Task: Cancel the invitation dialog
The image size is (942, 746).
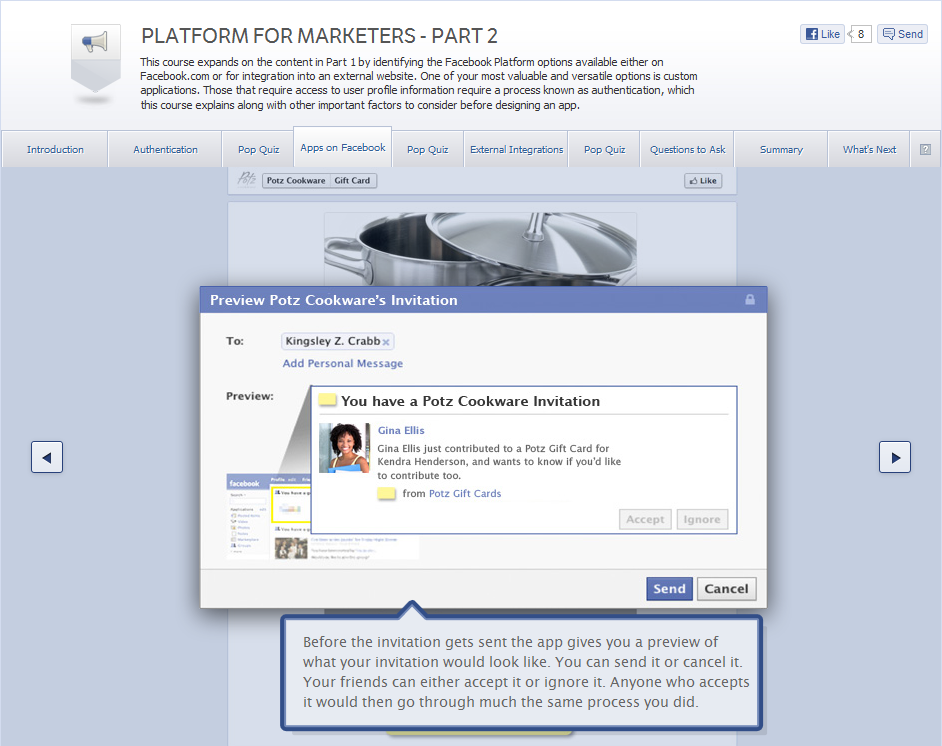Action: coord(726,589)
